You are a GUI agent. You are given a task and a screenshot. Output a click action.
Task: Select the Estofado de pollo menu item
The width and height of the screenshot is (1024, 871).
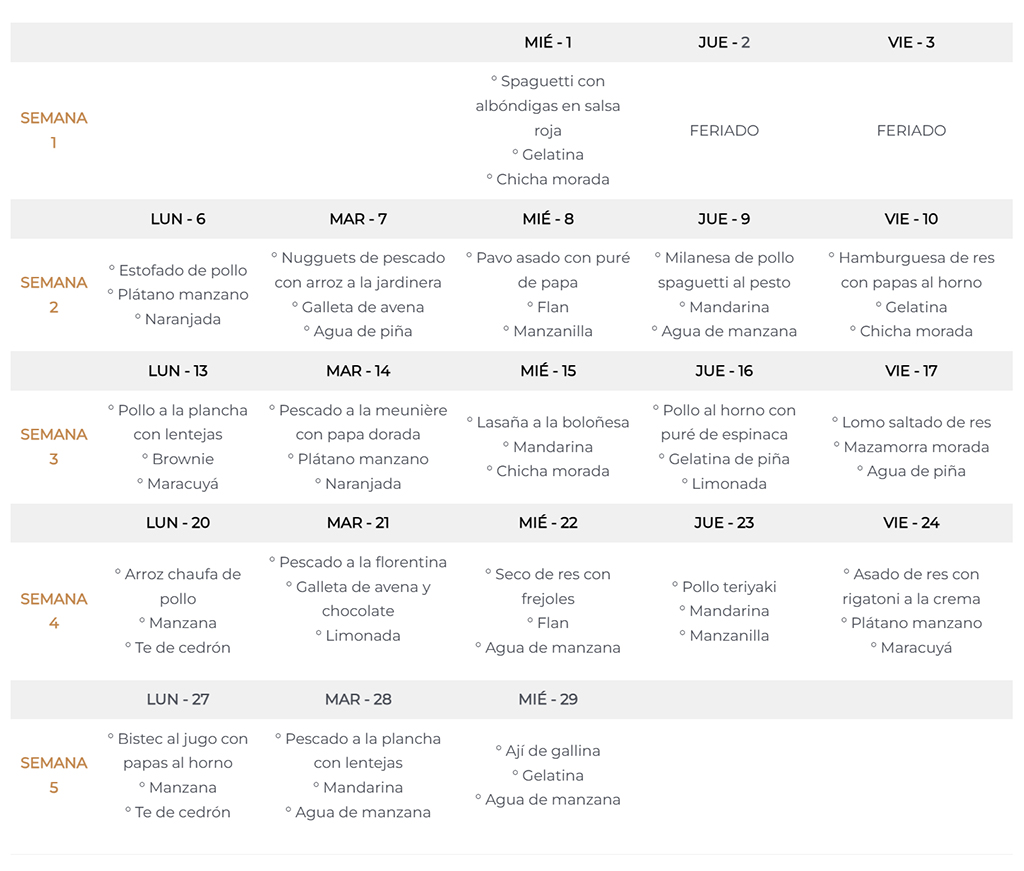pos(182,270)
